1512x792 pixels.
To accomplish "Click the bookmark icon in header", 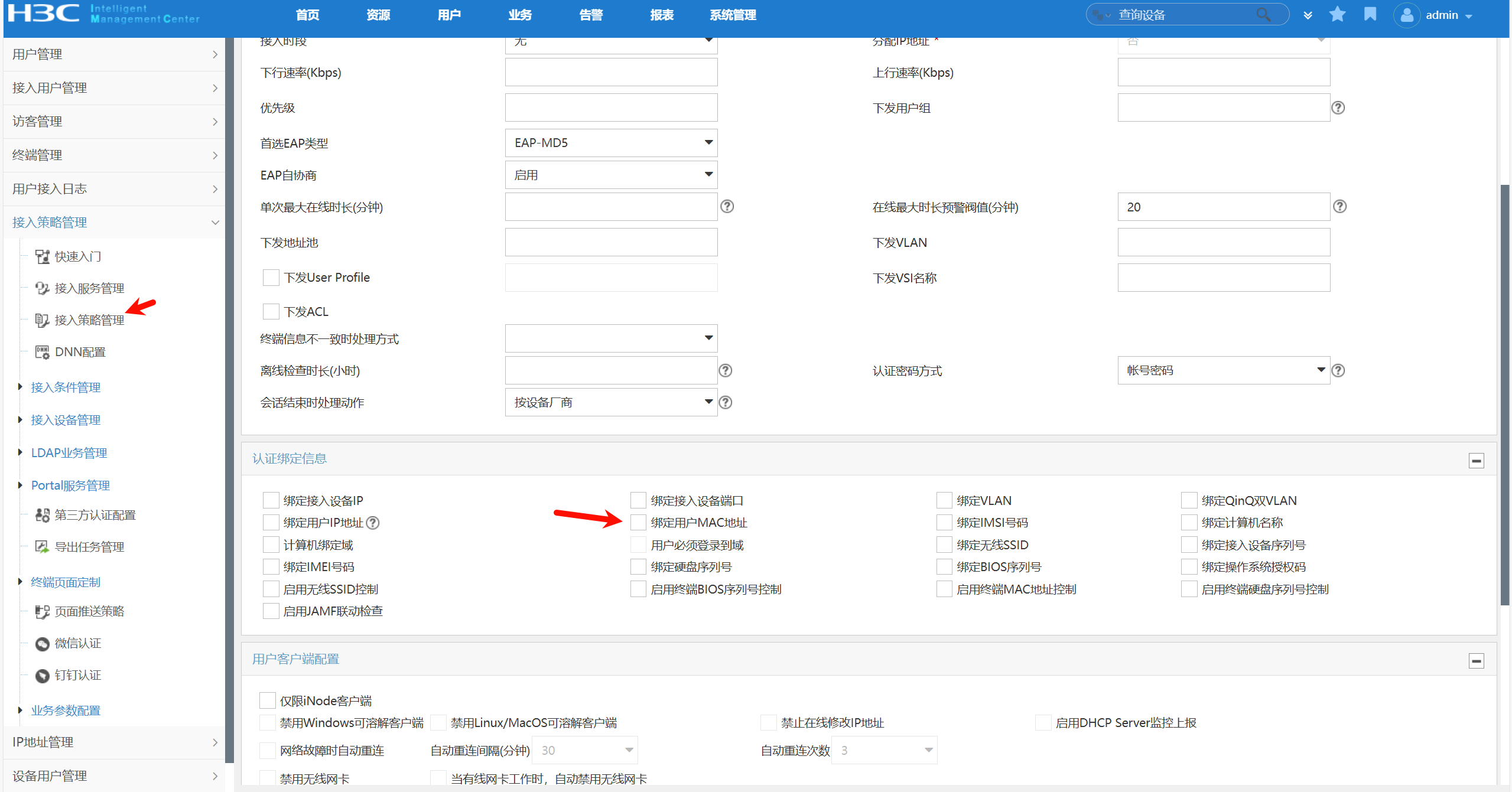I will (x=1370, y=14).
